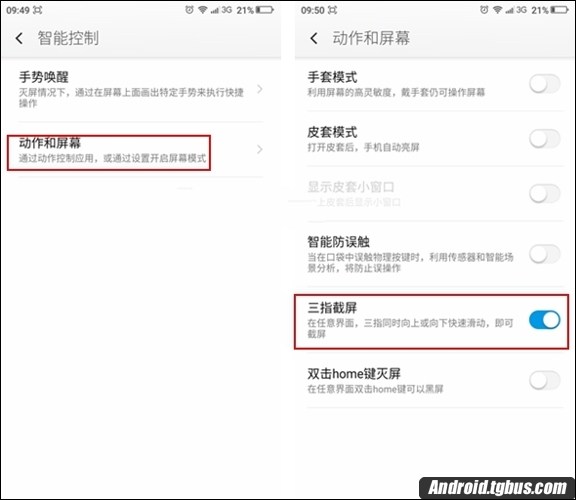Select the 动作和屏幕 menu entry
This screenshot has width=576, height=500.
click(x=141, y=150)
